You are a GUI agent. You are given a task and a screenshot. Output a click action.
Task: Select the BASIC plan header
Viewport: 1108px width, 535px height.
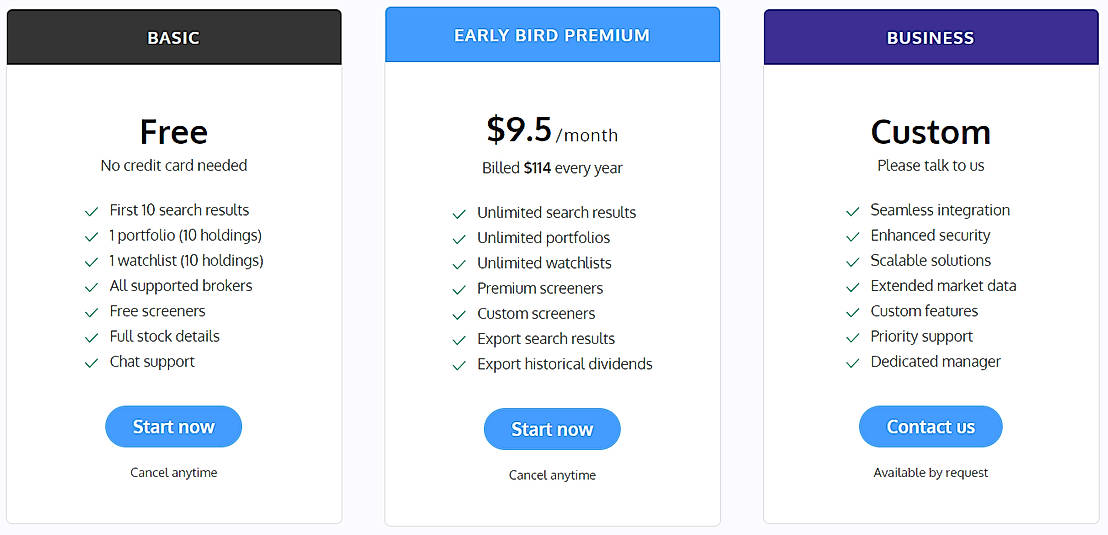coord(173,38)
